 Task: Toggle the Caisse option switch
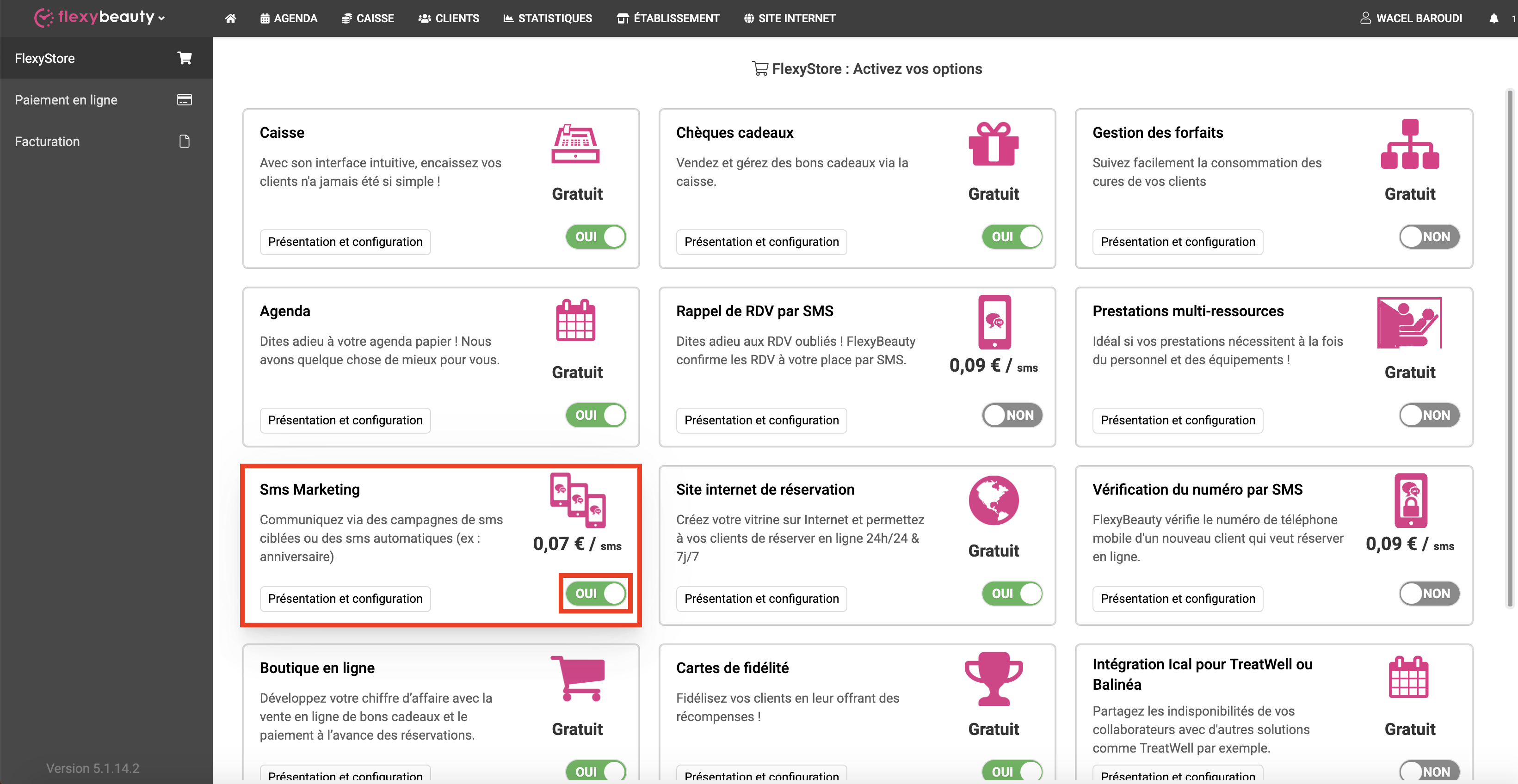coord(596,237)
